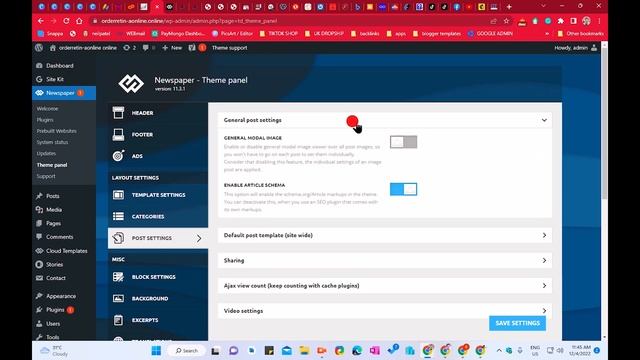Show hidden system tray icons
Screen dimensions: 640x360
pos(499,351)
